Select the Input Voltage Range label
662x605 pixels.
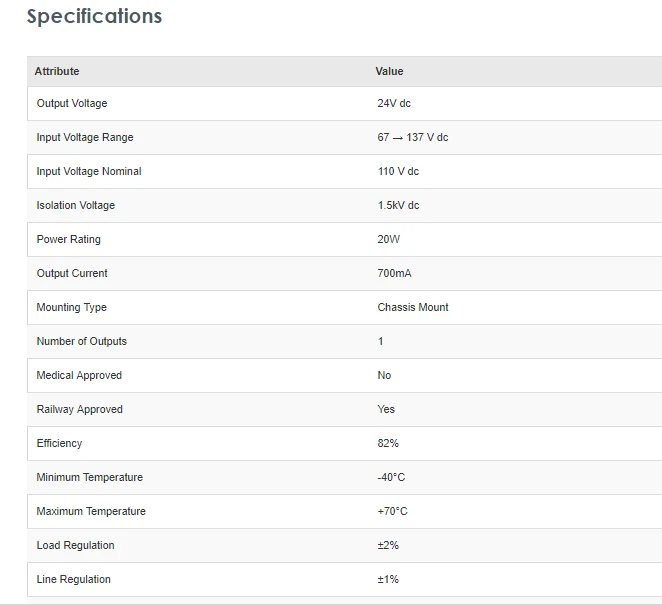click(85, 137)
